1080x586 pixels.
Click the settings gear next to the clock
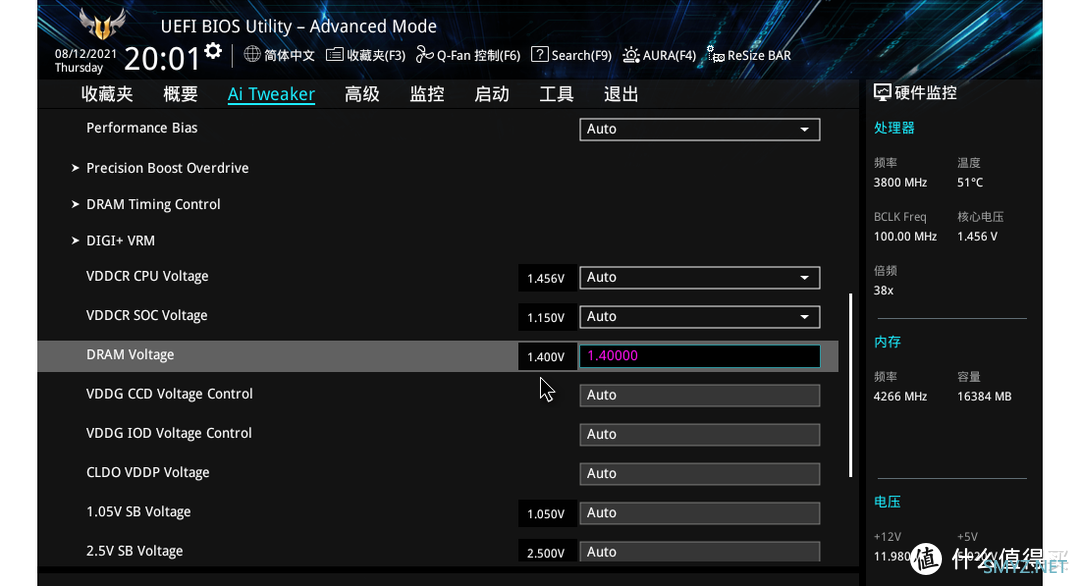coord(213,51)
